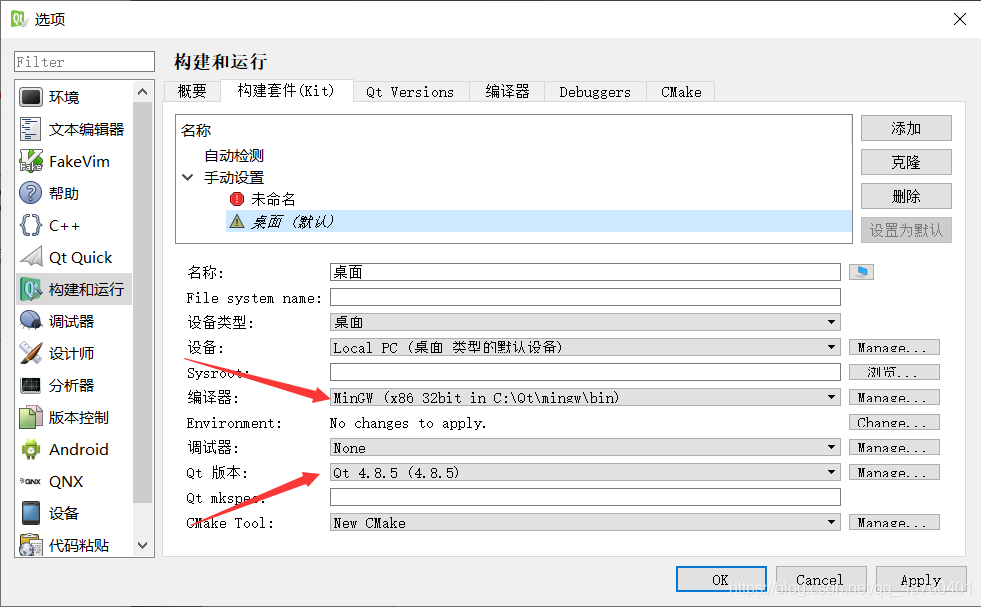Switch to the 构建套件(Kit) tab
This screenshot has height=607, width=981.
coord(287,90)
